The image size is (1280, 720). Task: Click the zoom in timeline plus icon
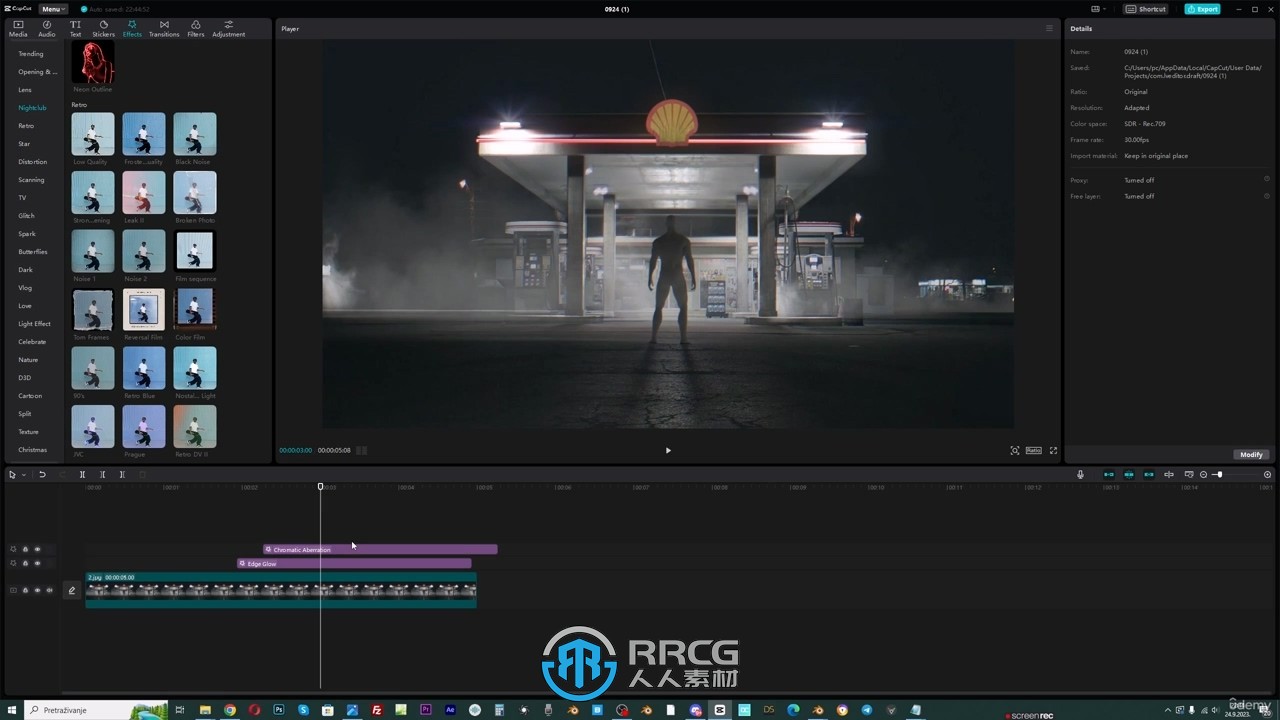coord(1268,475)
